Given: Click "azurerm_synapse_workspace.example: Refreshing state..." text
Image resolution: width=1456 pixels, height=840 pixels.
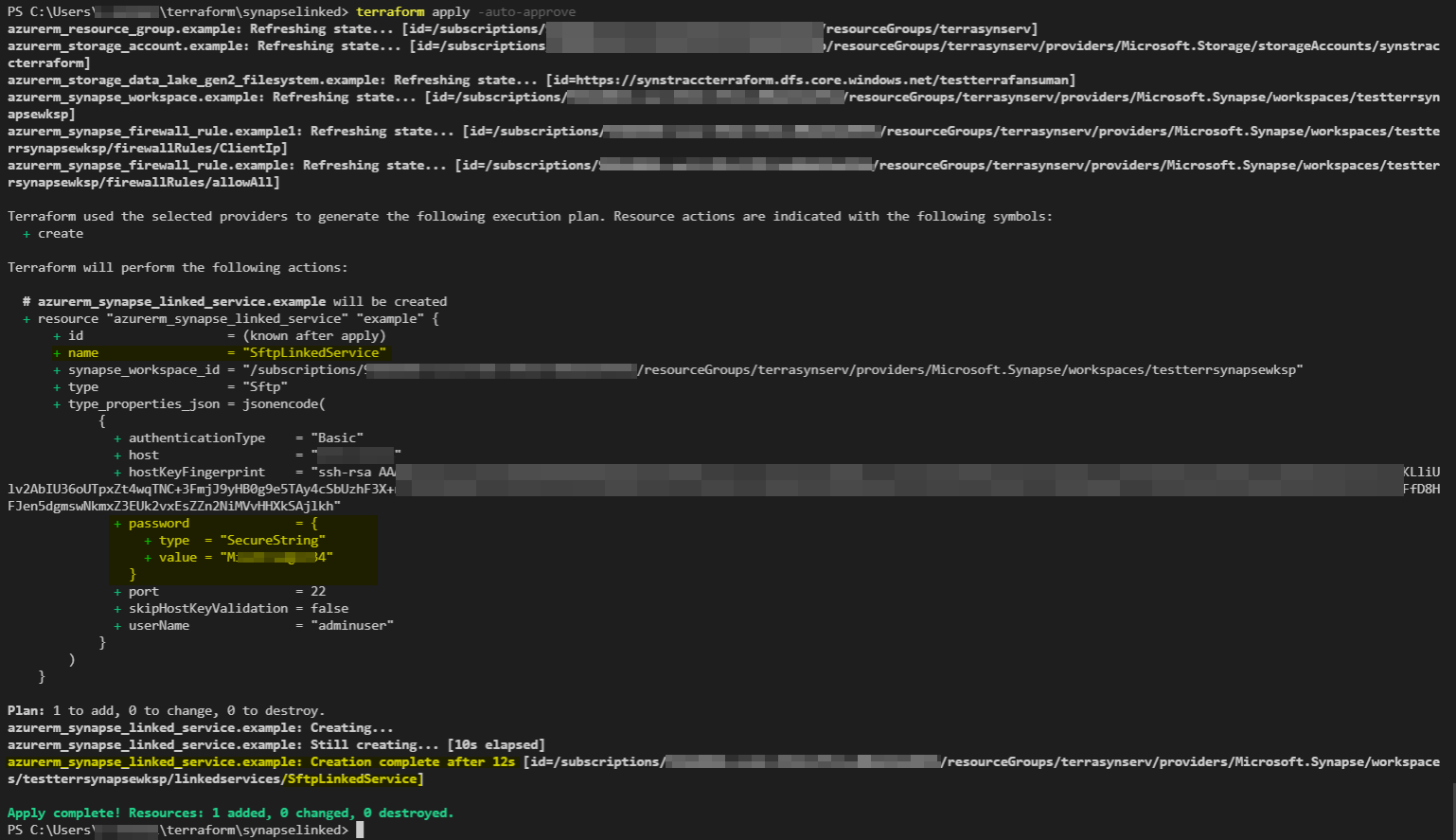Looking at the screenshot, I should click(x=212, y=97).
